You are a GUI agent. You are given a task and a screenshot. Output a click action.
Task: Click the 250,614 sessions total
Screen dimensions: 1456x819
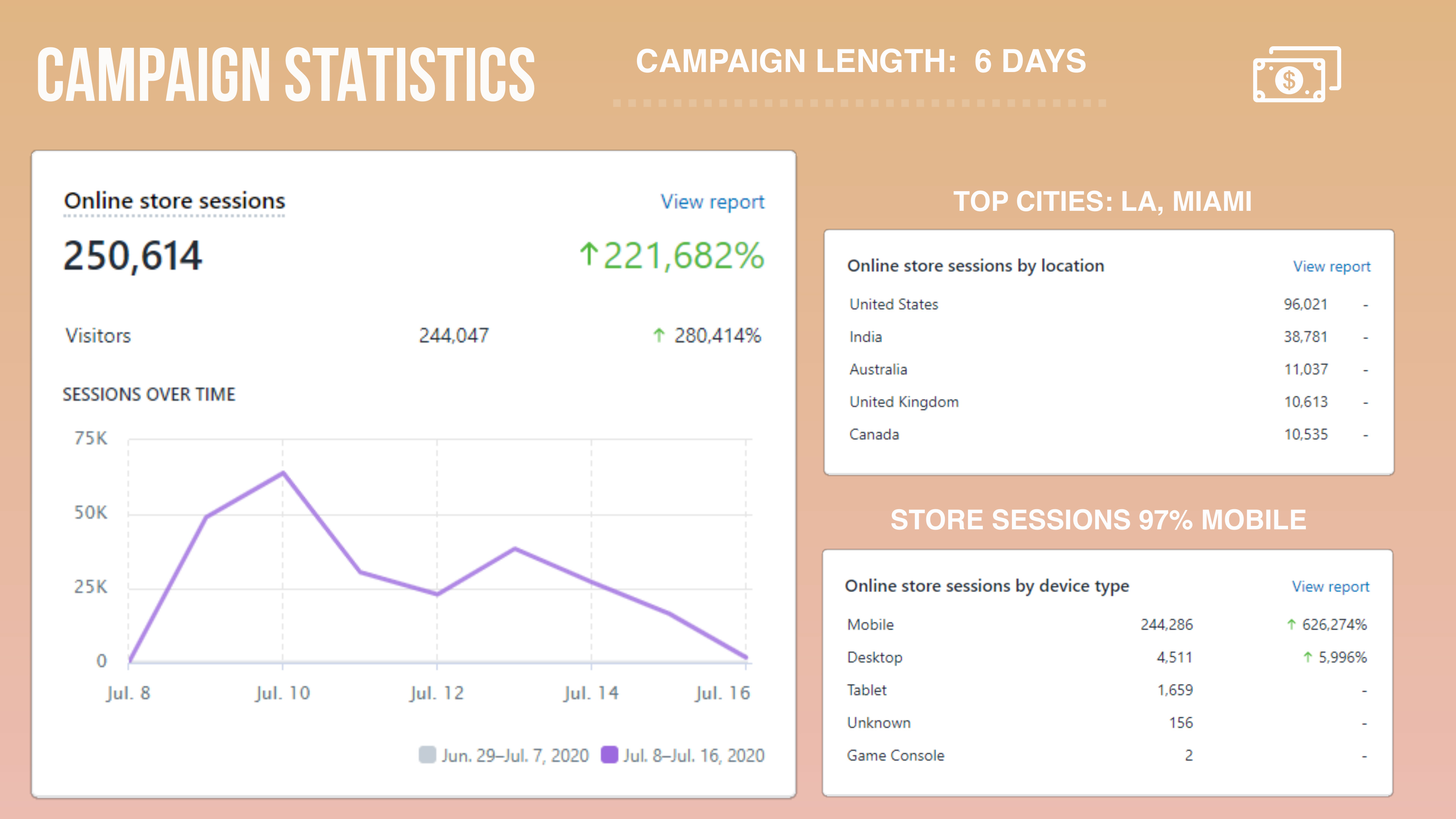(132, 256)
